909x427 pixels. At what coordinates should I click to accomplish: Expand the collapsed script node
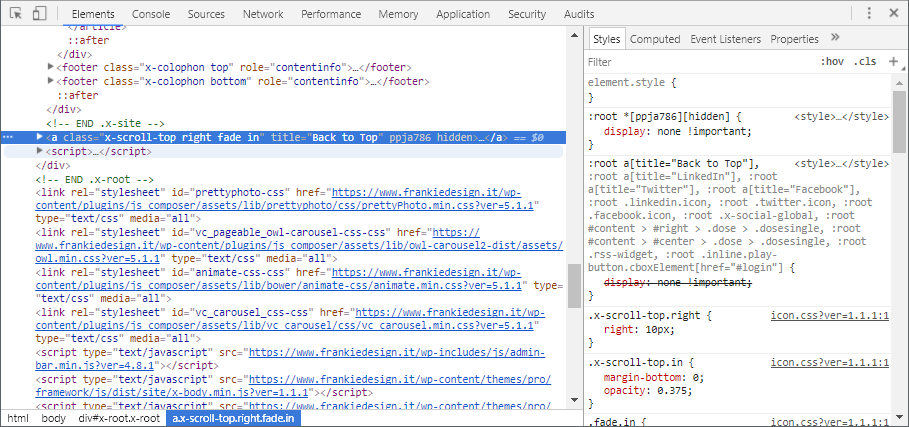click(40, 151)
